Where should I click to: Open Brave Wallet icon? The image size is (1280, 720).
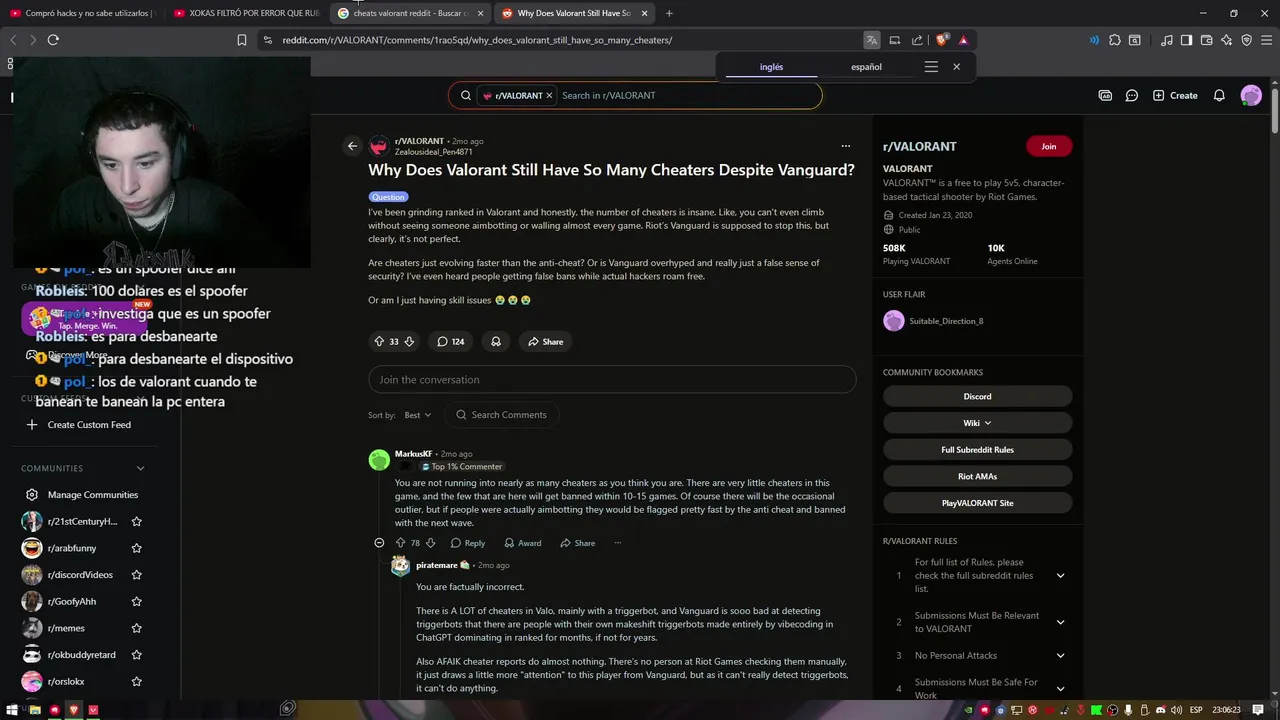[1206, 40]
